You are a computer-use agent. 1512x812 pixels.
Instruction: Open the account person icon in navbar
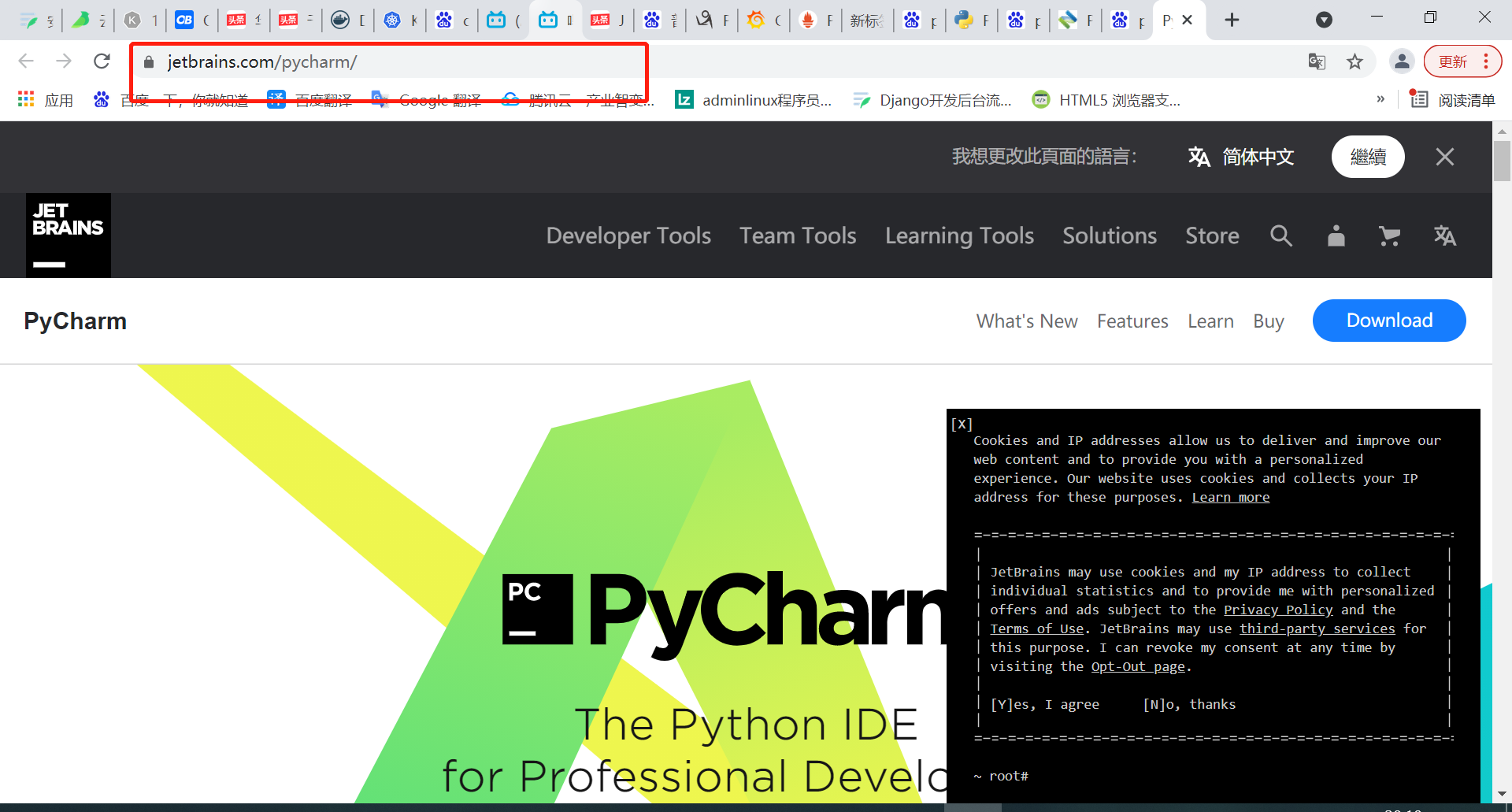pyautogui.click(x=1336, y=235)
